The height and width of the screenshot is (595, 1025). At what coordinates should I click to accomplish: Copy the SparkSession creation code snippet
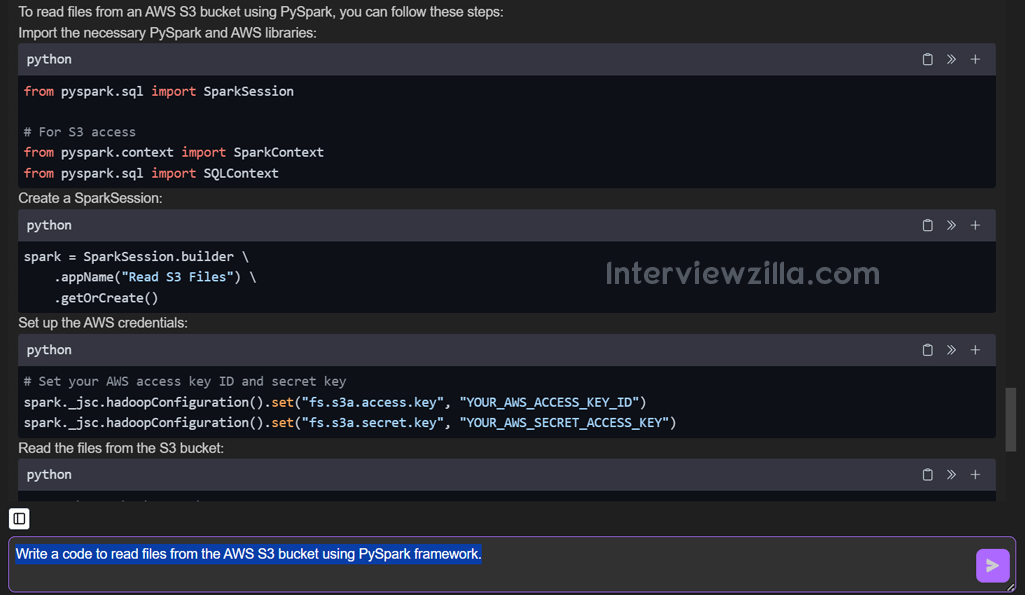coord(927,225)
